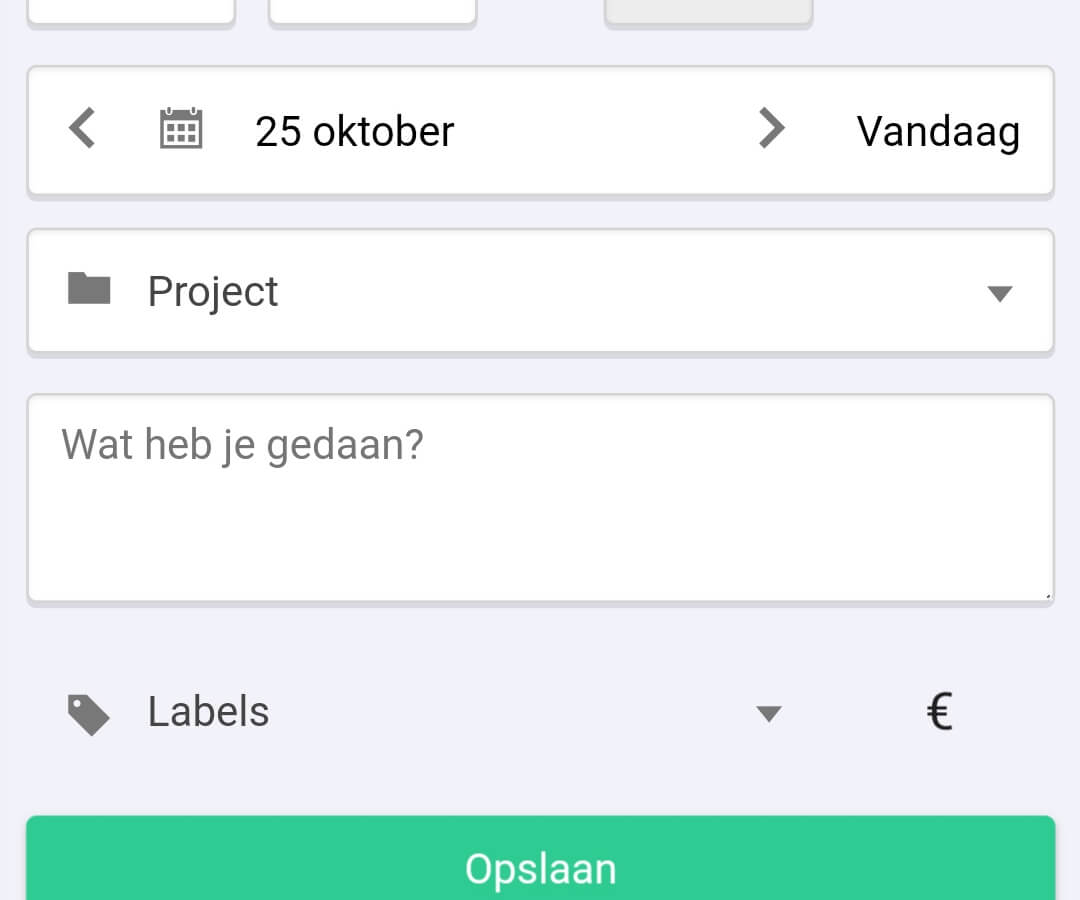Screen dimensions: 1080x900
Task: Open the Labels selector text
Action: tap(209, 711)
